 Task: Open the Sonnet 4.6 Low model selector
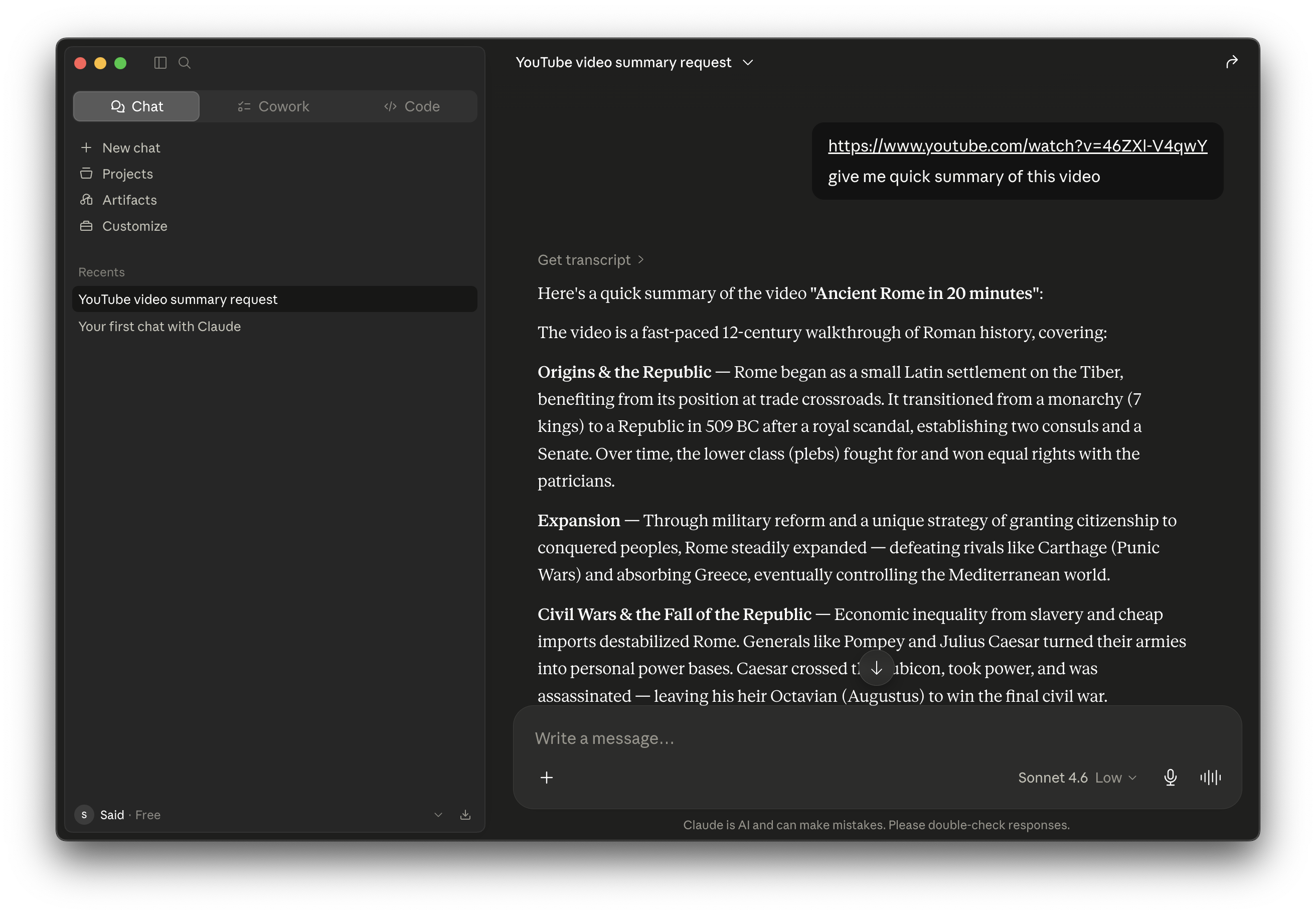point(1077,778)
